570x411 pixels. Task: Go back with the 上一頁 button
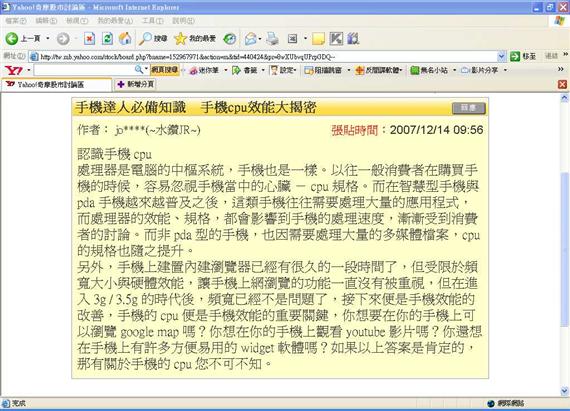pos(23,39)
